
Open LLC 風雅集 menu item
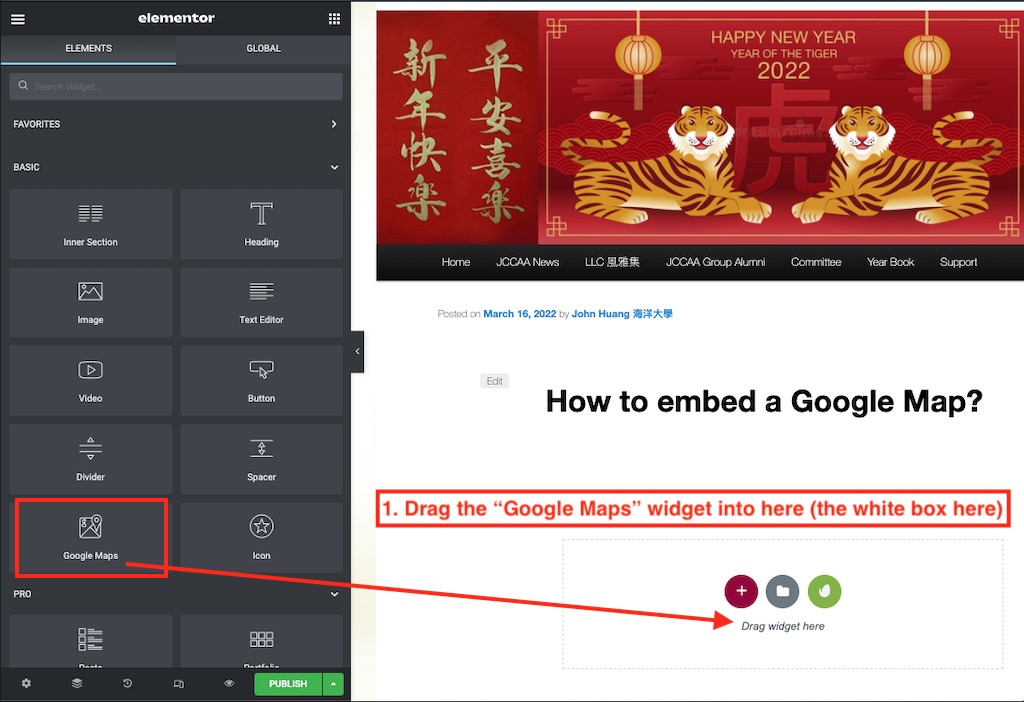tap(612, 262)
